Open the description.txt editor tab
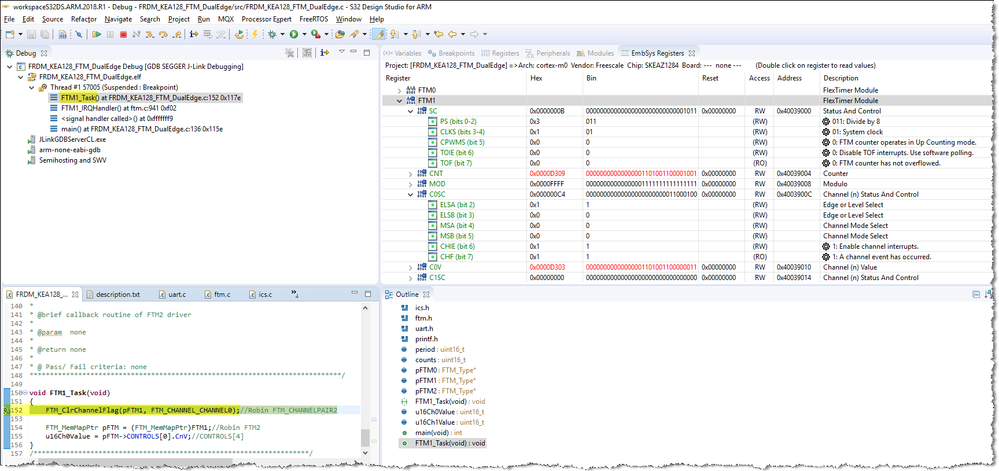999x471 pixels. [x=112, y=294]
